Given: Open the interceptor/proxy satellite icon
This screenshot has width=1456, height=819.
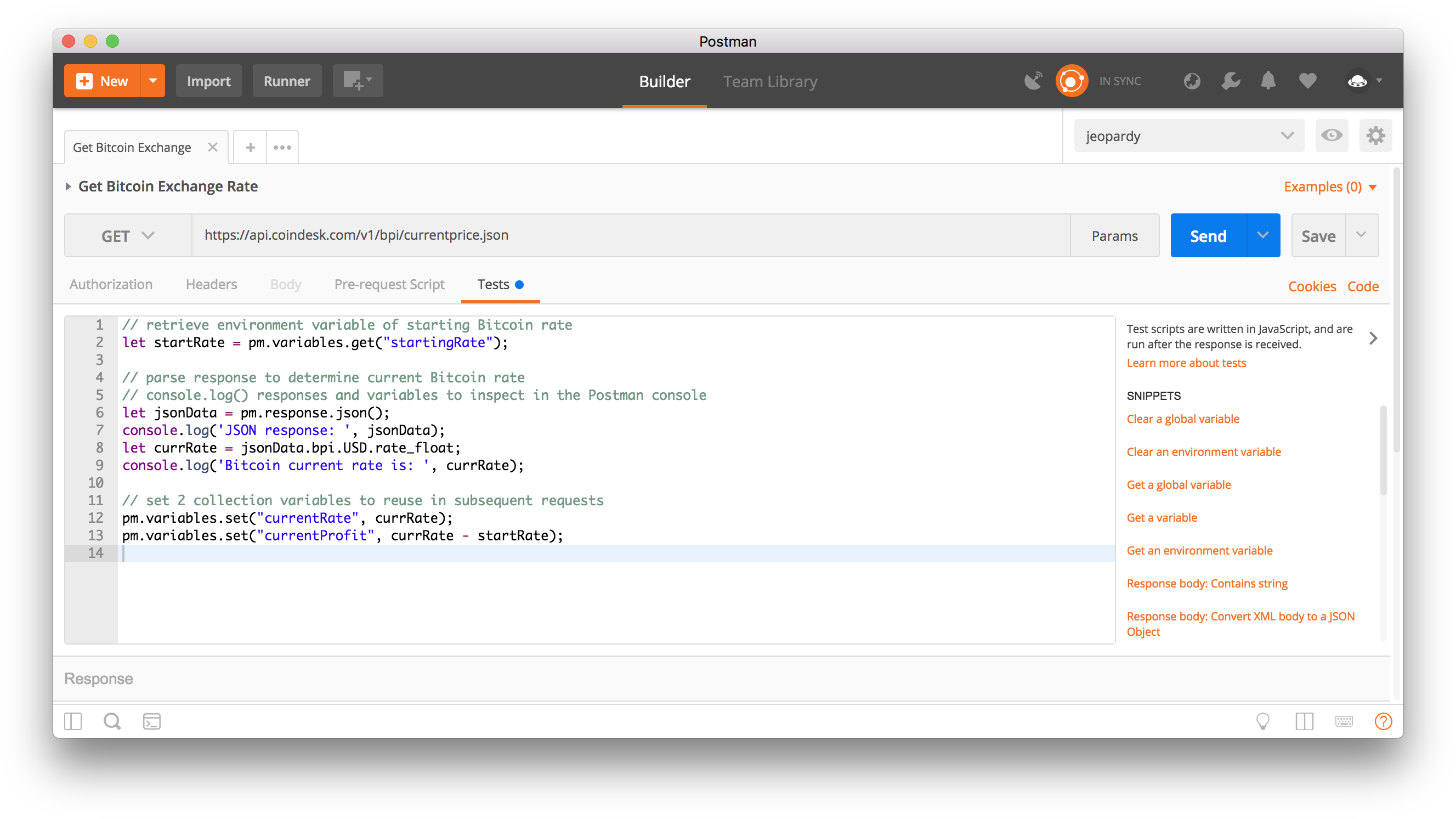Looking at the screenshot, I should pyautogui.click(x=1033, y=81).
